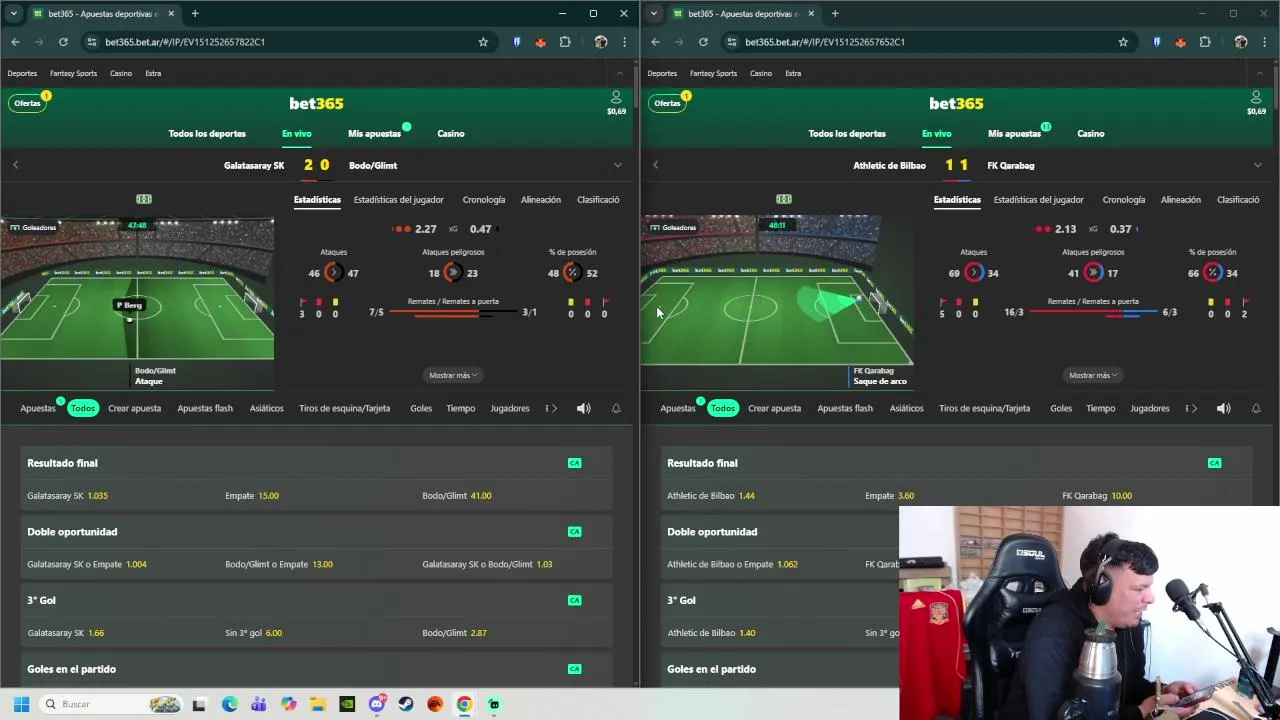Show more market tabs arrow, right window

(1194, 408)
